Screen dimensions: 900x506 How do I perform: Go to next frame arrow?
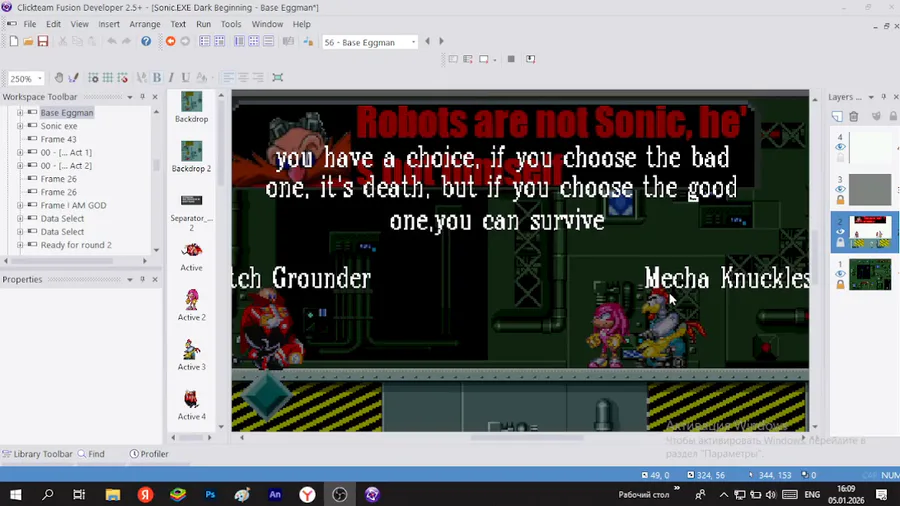(441, 41)
